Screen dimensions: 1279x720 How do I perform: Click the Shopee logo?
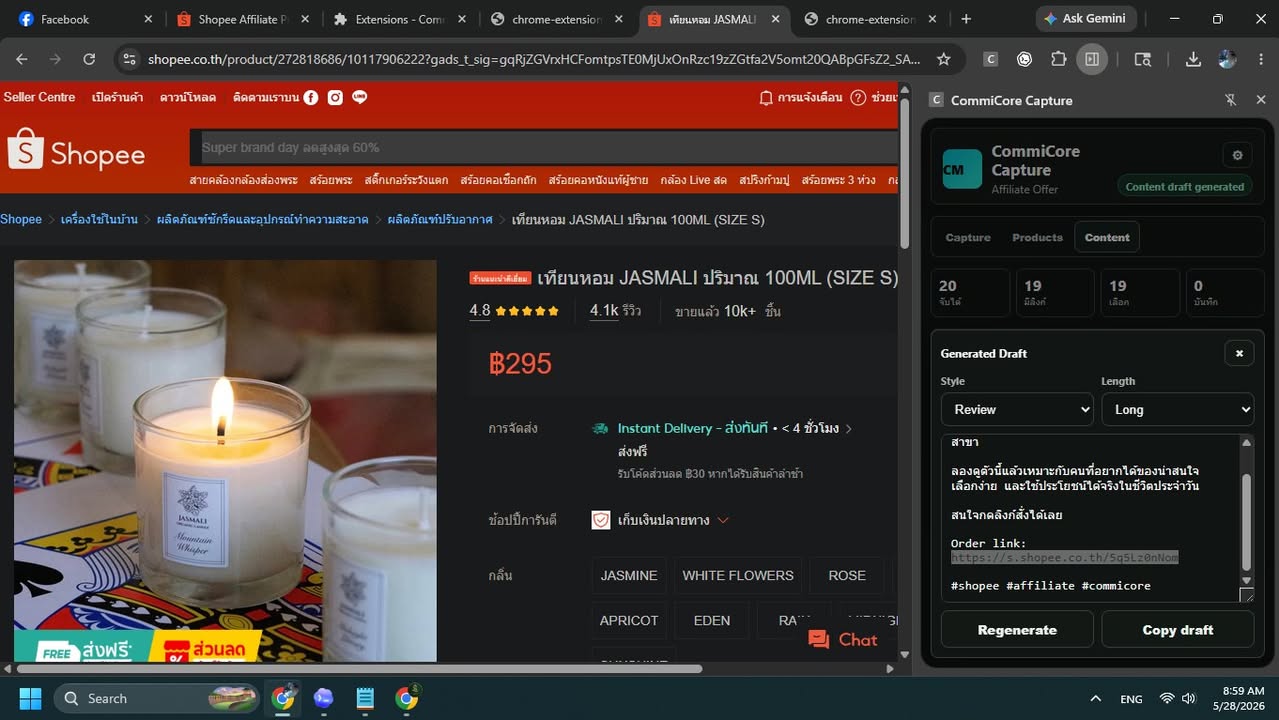pyautogui.click(x=76, y=149)
